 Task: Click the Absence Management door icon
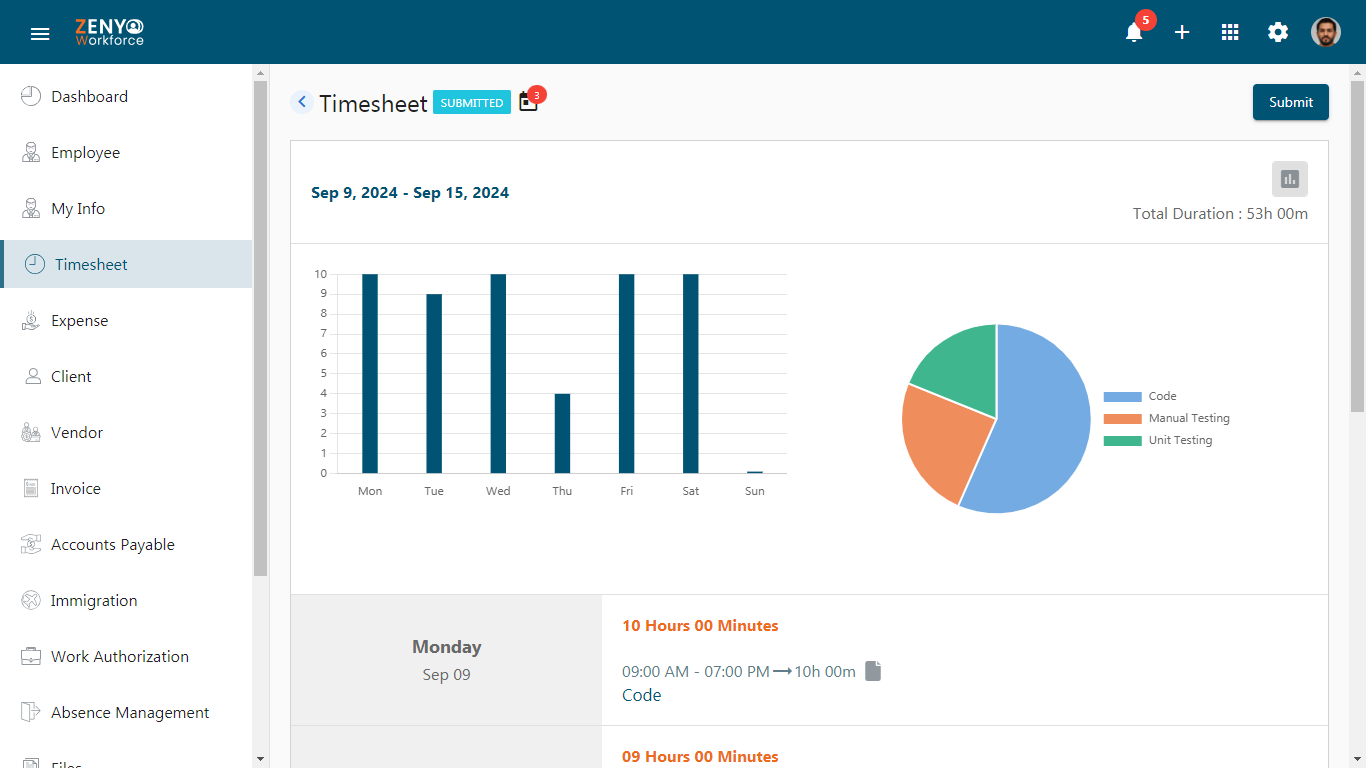31,712
